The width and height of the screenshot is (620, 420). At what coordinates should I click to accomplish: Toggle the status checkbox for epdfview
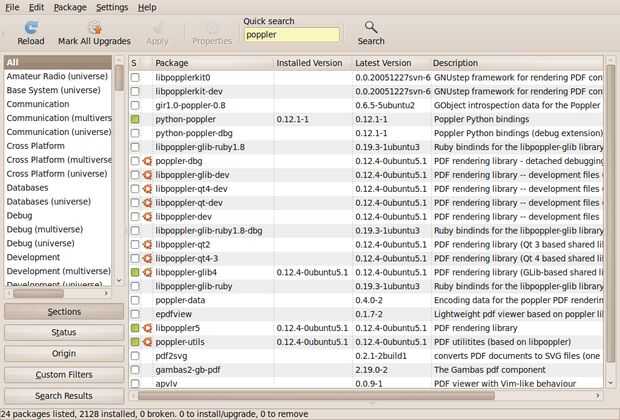tap(135, 314)
